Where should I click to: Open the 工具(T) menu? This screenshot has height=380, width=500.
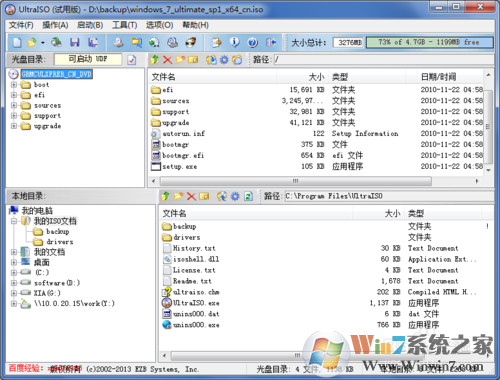click(x=125, y=25)
